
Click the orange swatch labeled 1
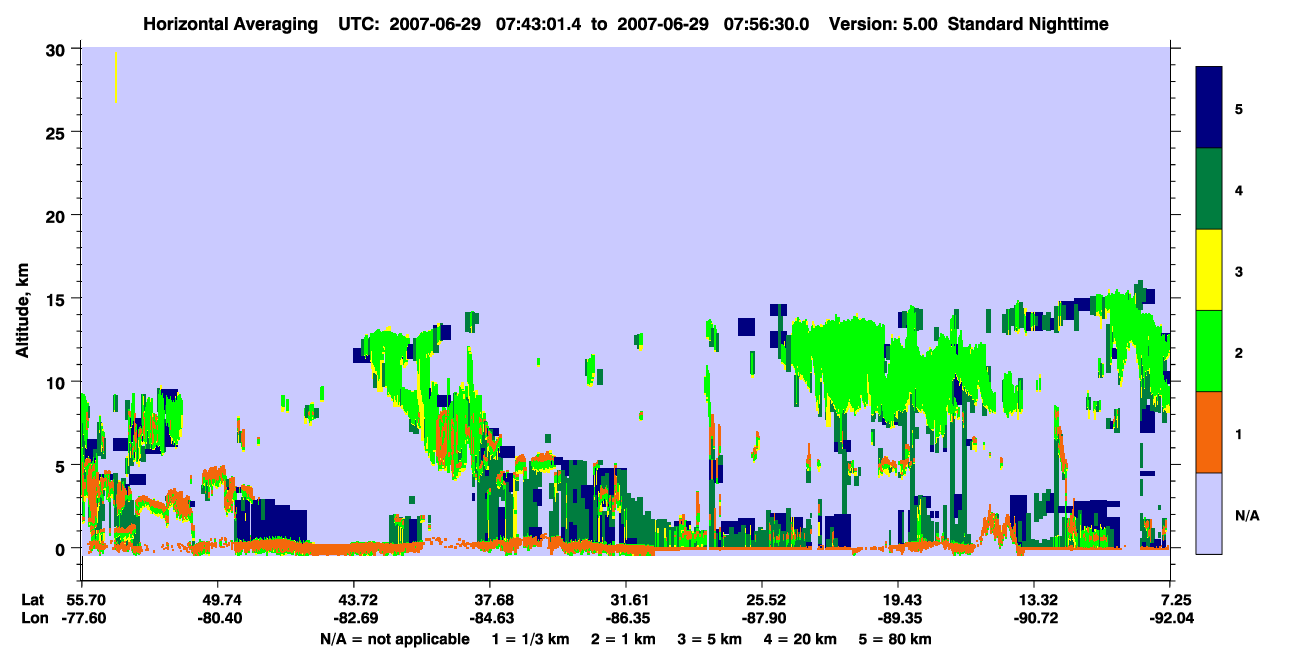[x=1209, y=432]
